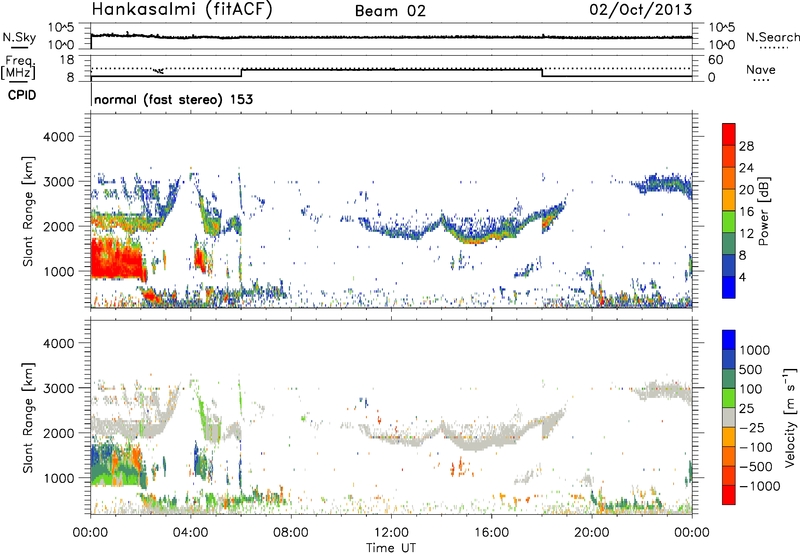The height and width of the screenshot is (554, 800).
Task: Click the '-100' Velocity colorbar tick label
Action: 756,447
